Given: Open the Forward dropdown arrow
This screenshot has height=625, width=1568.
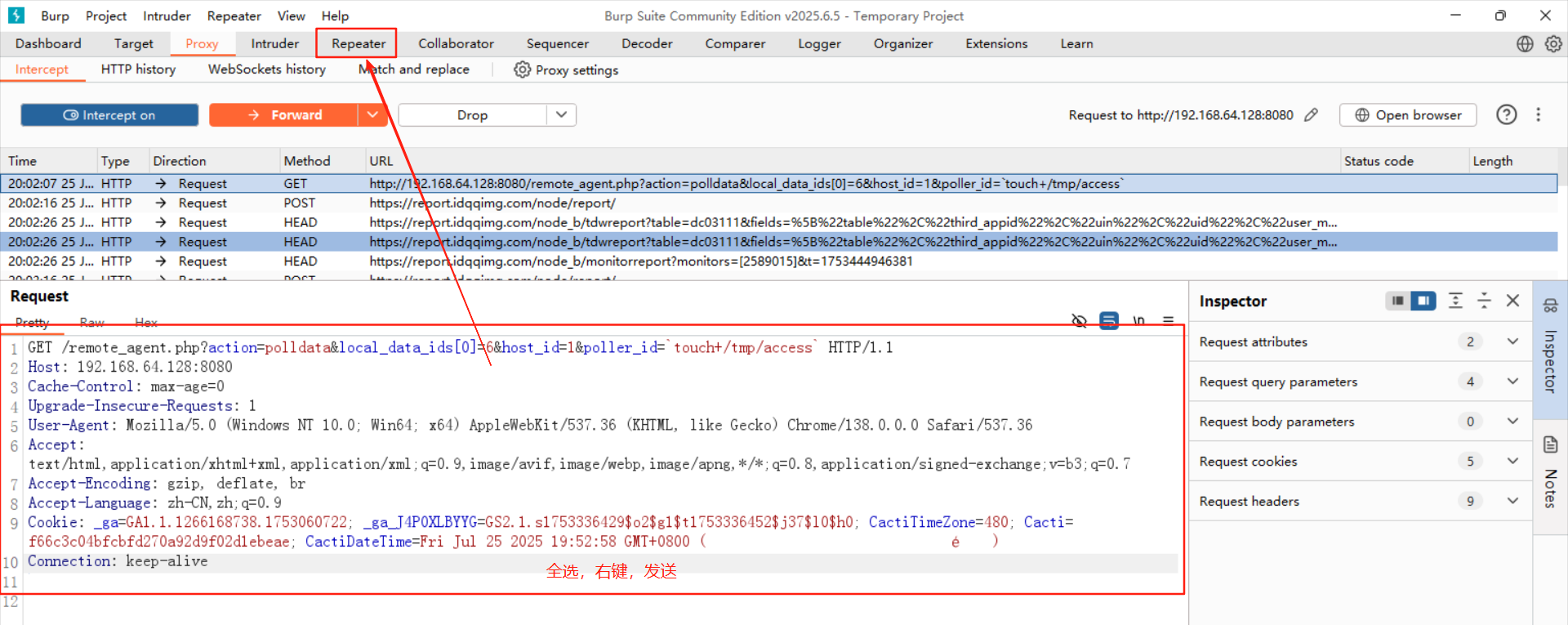Looking at the screenshot, I should point(372,115).
